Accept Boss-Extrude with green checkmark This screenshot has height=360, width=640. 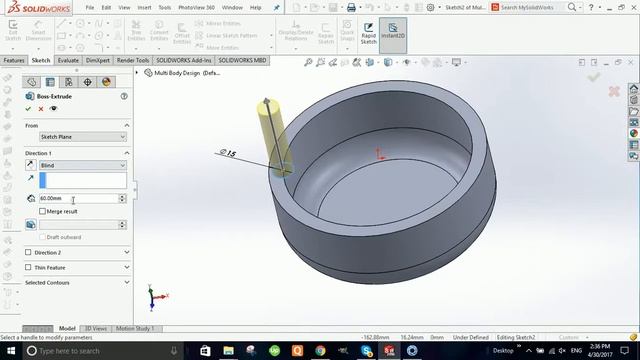pos(28,109)
